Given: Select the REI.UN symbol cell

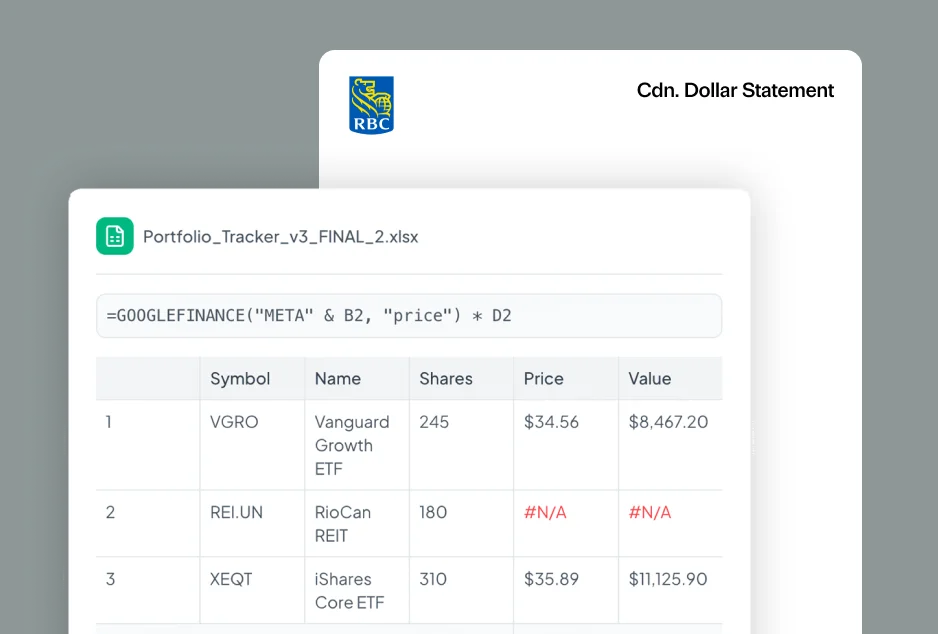Looking at the screenshot, I should pos(236,512).
